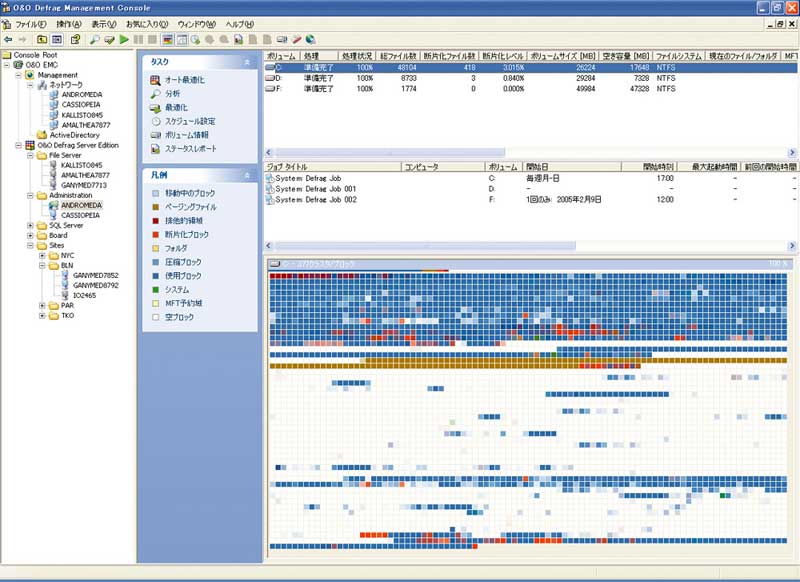Click the Console Root folder icon
The height and width of the screenshot is (582, 800).
pos(7,55)
